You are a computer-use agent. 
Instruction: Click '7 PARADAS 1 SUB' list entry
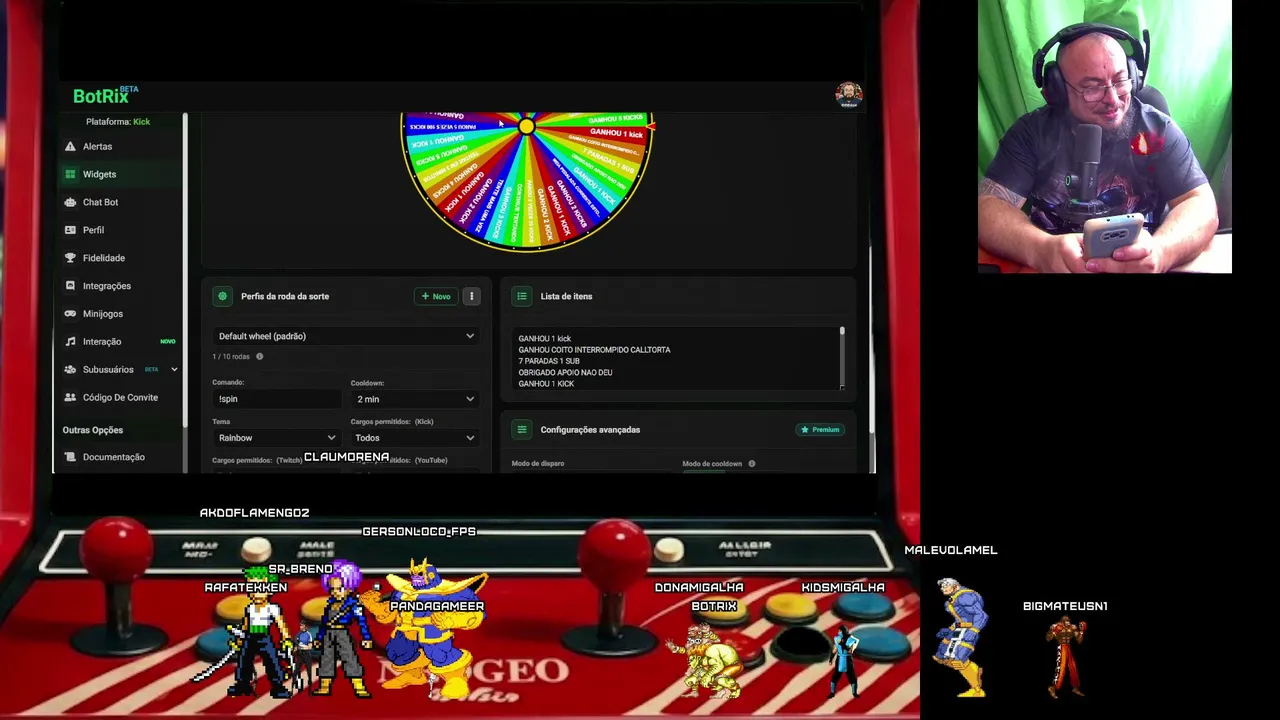tap(549, 361)
